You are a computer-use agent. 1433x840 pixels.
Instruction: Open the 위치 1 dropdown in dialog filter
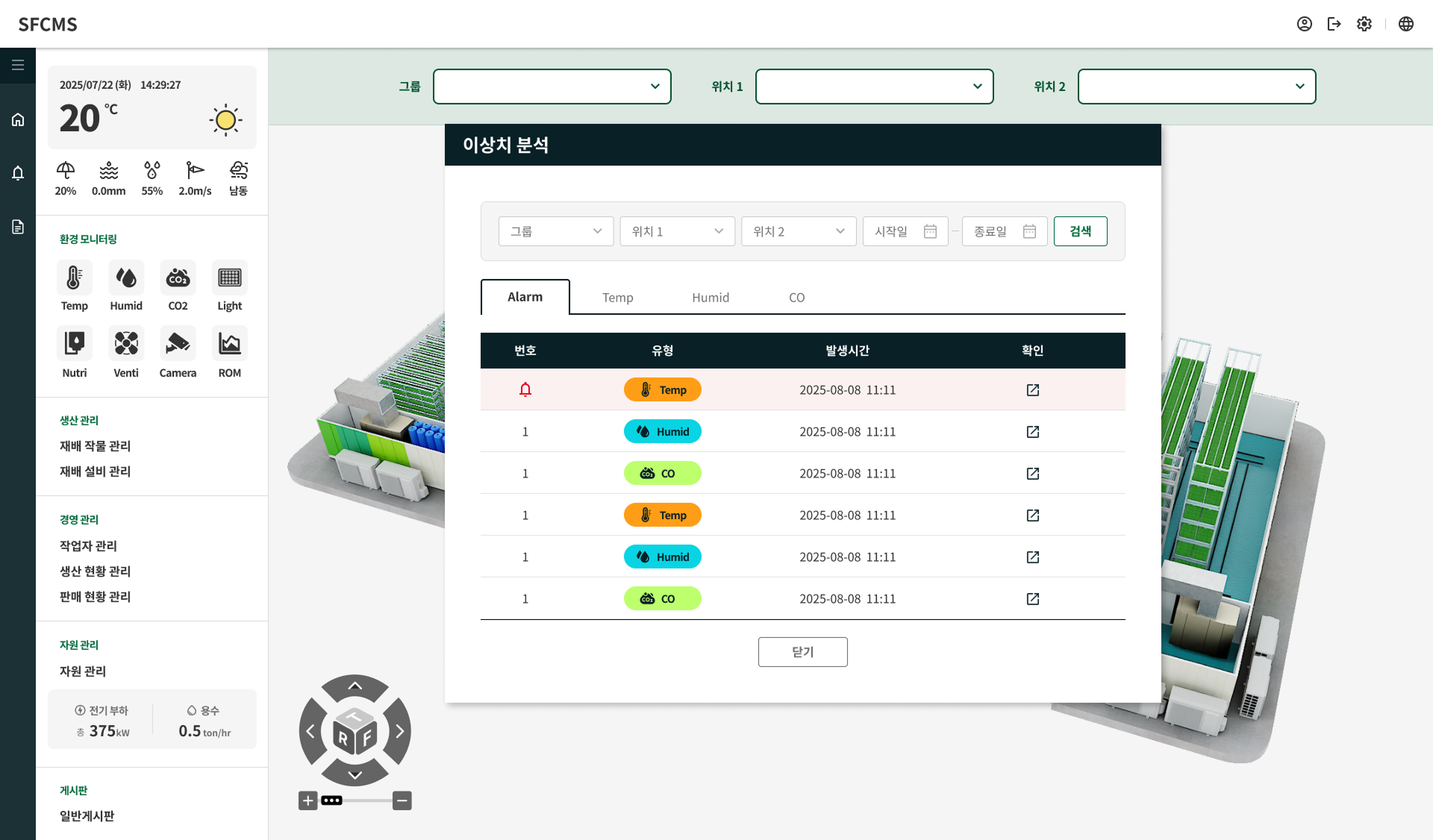tap(677, 231)
